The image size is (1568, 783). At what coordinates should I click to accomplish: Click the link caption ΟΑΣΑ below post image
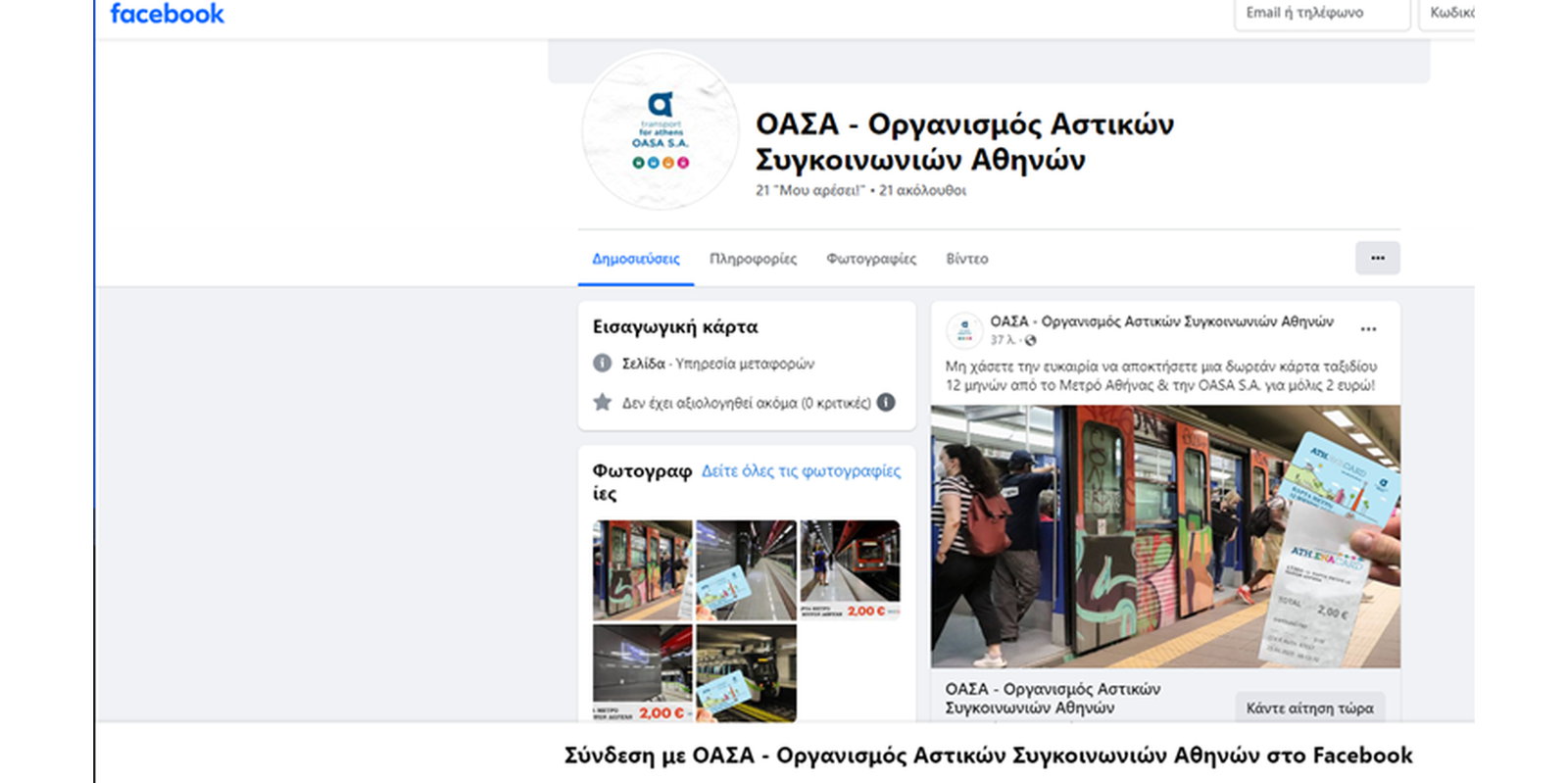click(1053, 698)
